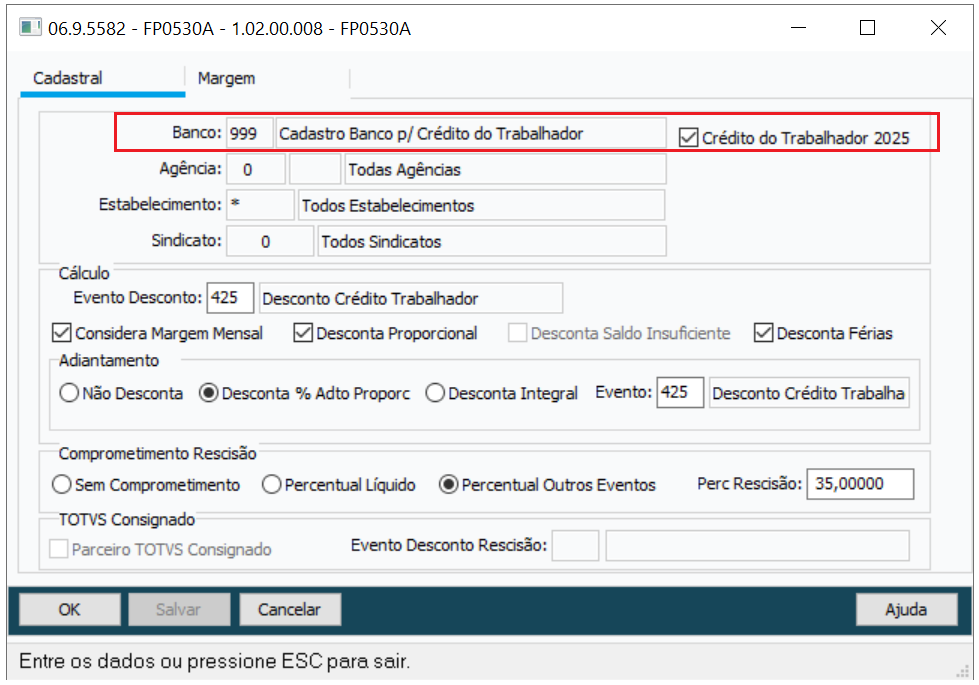979x685 pixels.
Task: Click the Evento Desconto Rescisão field
Action: click(x=575, y=545)
